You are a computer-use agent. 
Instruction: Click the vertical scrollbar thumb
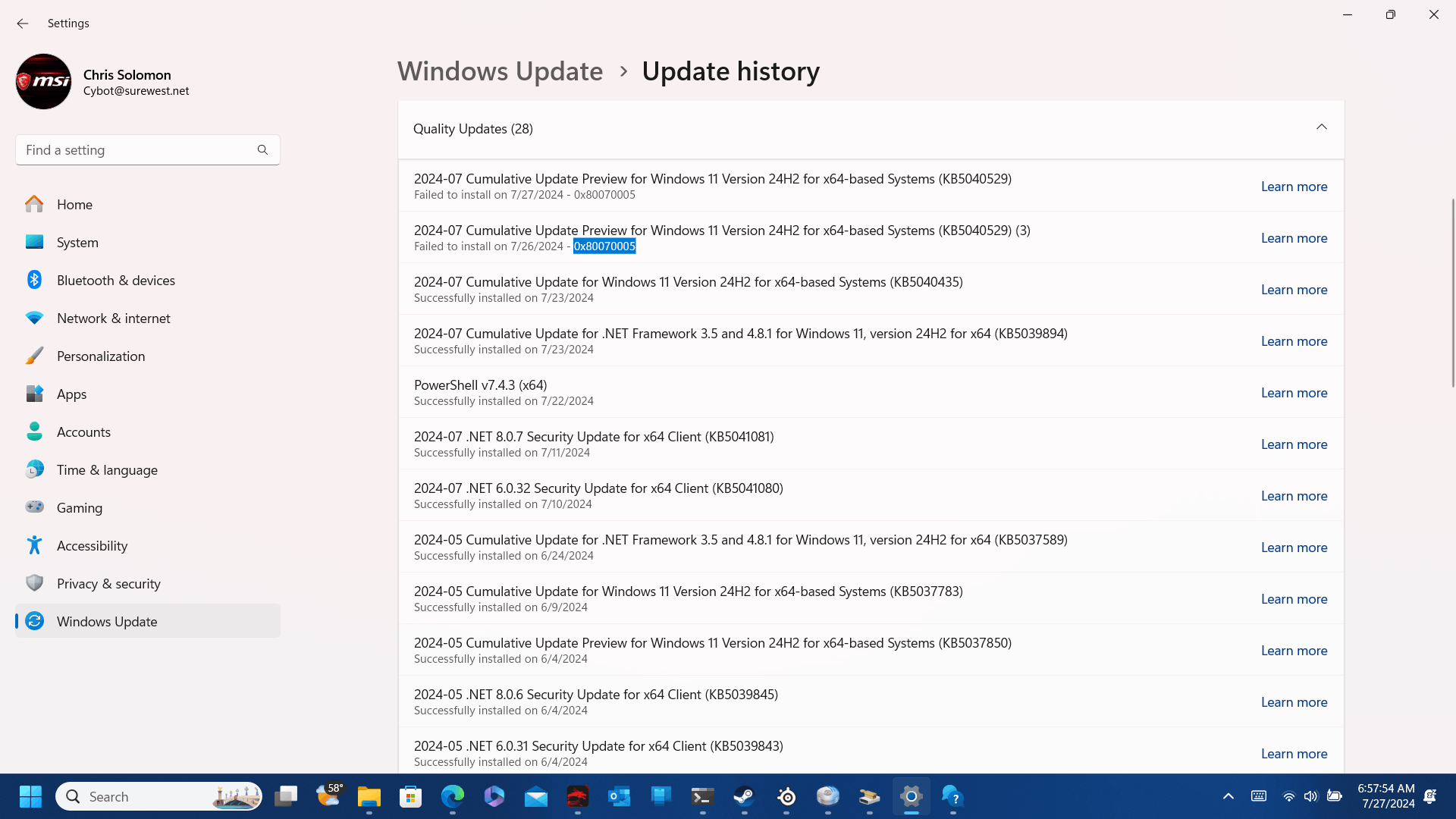pyautogui.click(x=1452, y=292)
